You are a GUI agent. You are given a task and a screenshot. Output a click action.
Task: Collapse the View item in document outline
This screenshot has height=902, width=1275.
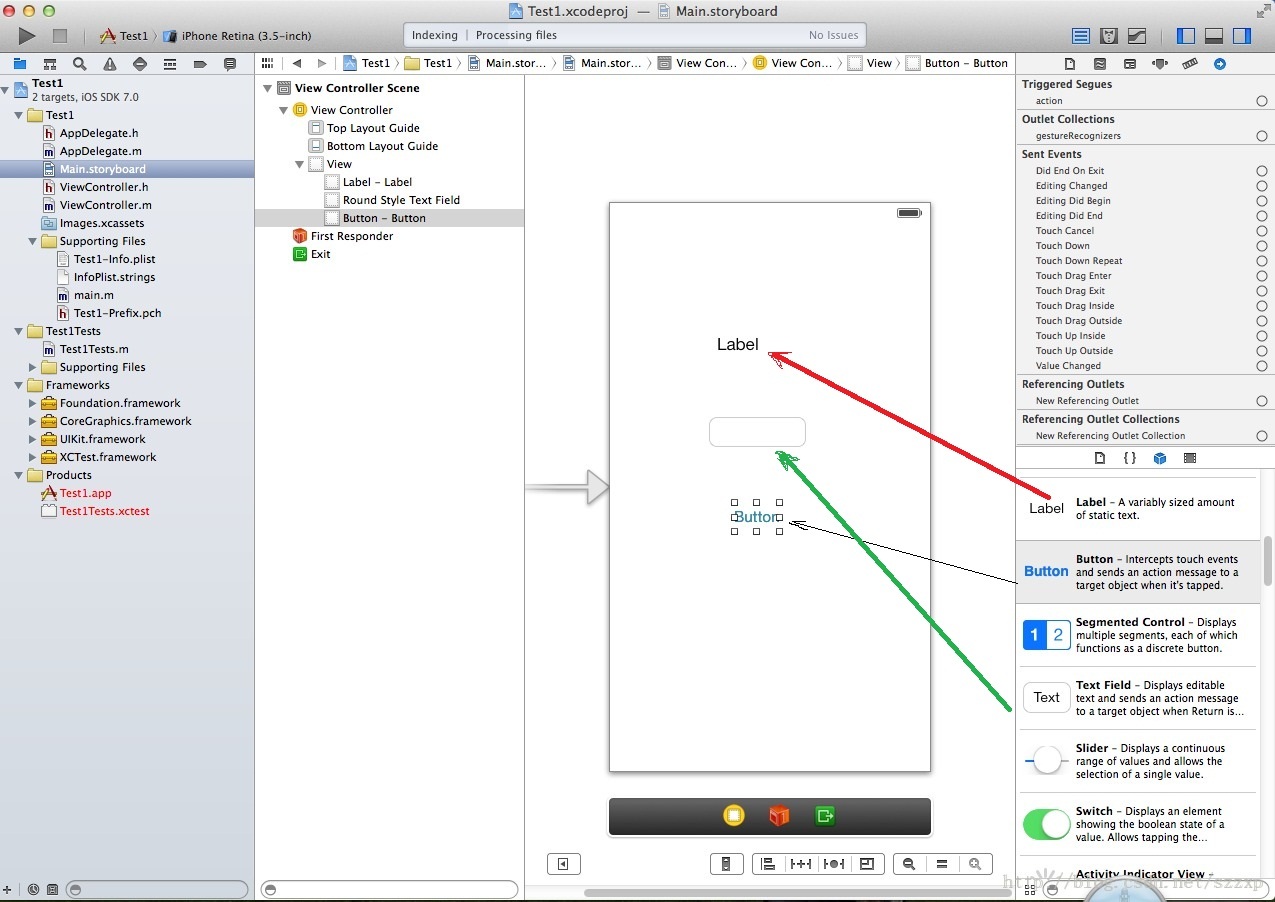(299, 164)
